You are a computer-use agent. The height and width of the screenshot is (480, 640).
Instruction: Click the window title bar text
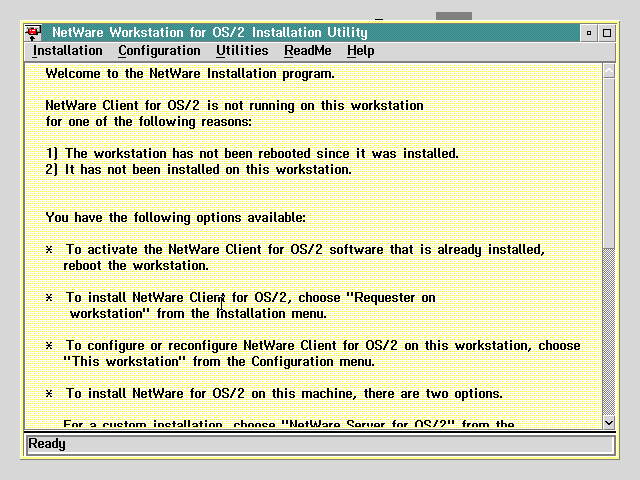coord(210,33)
